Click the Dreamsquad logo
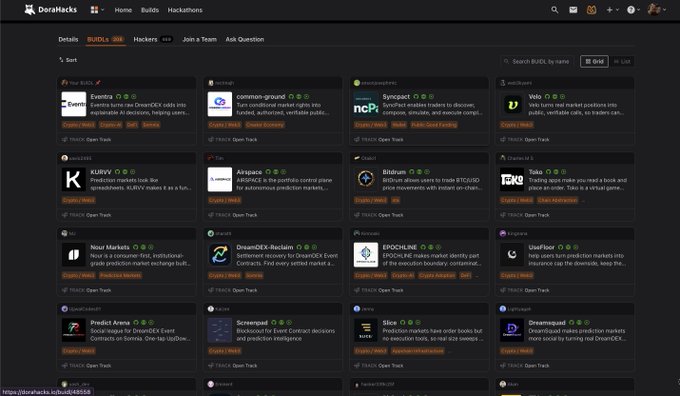 tap(512, 330)
